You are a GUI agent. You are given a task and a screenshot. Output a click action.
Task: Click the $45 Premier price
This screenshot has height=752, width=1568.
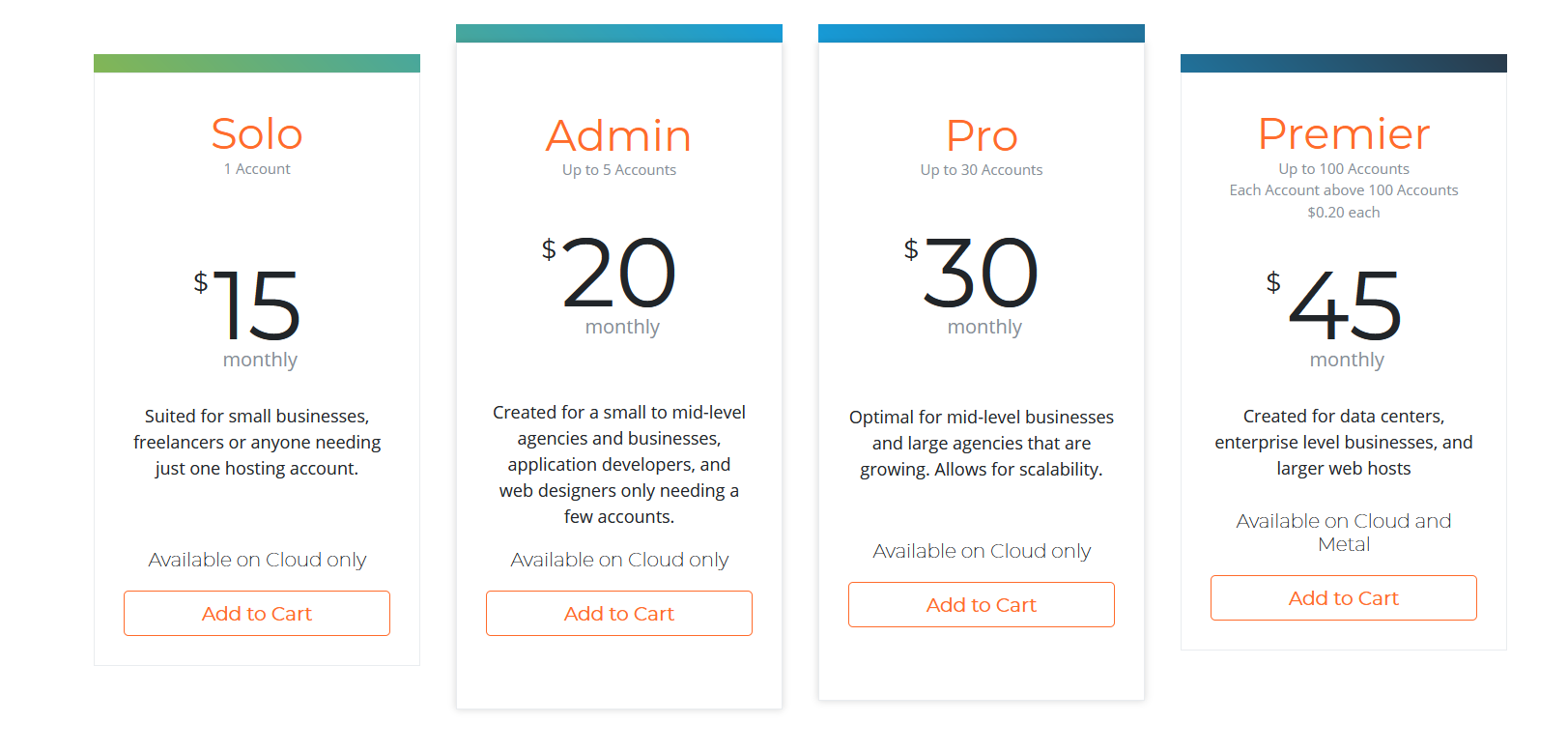tap(1344, 305)
